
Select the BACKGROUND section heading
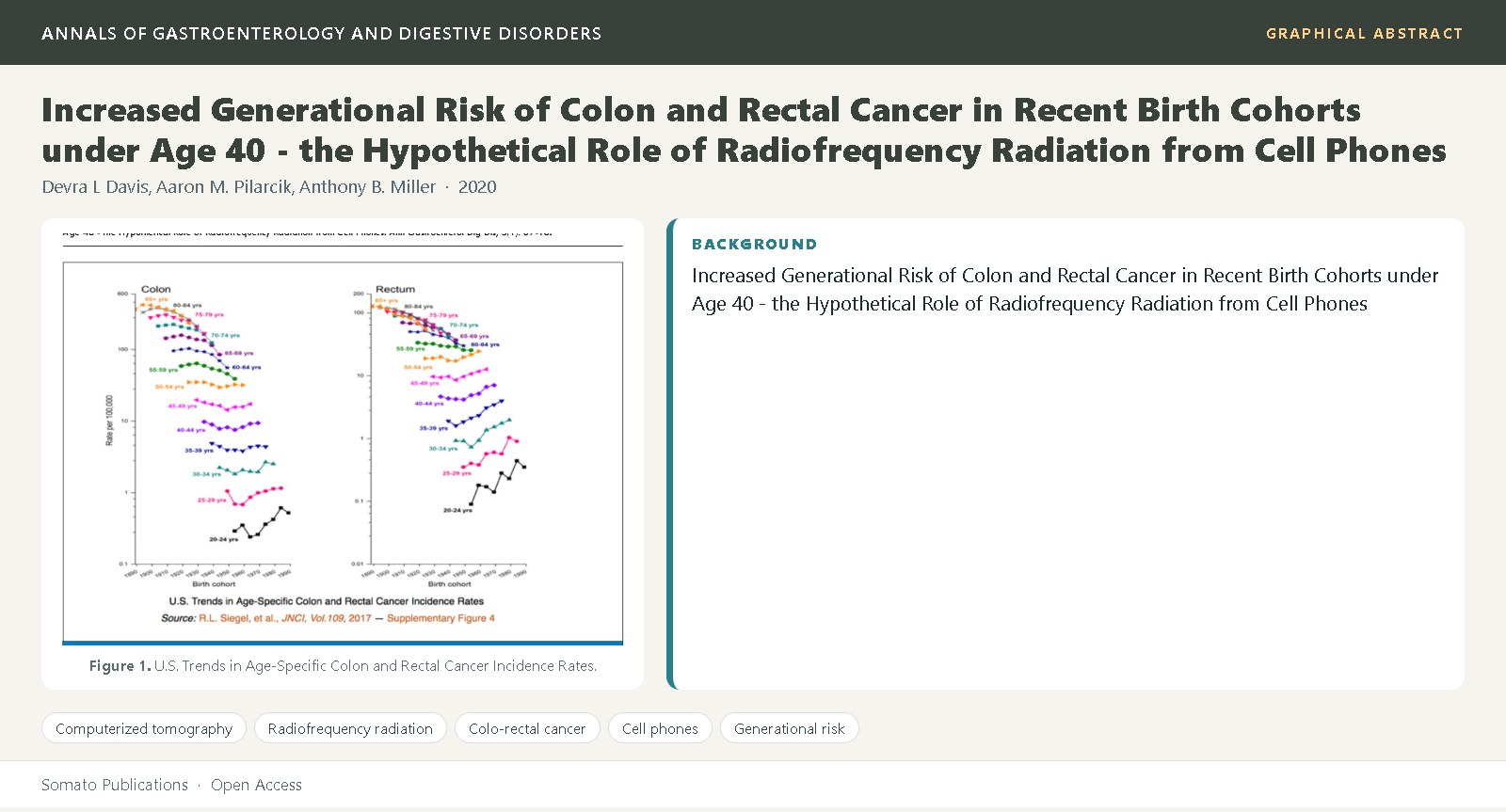754,244
